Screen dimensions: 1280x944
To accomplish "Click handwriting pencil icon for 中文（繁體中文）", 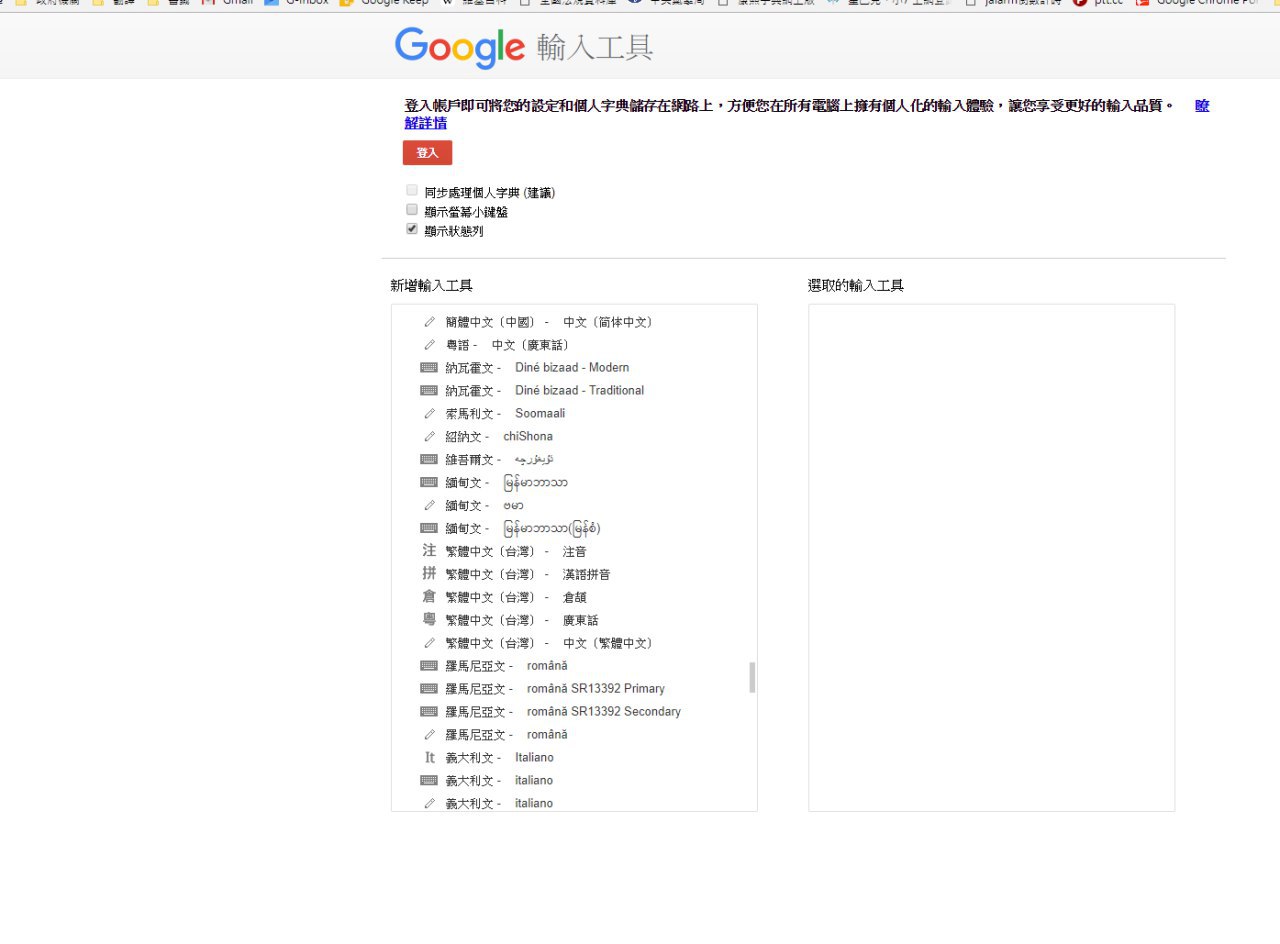I will click(429, 643).
